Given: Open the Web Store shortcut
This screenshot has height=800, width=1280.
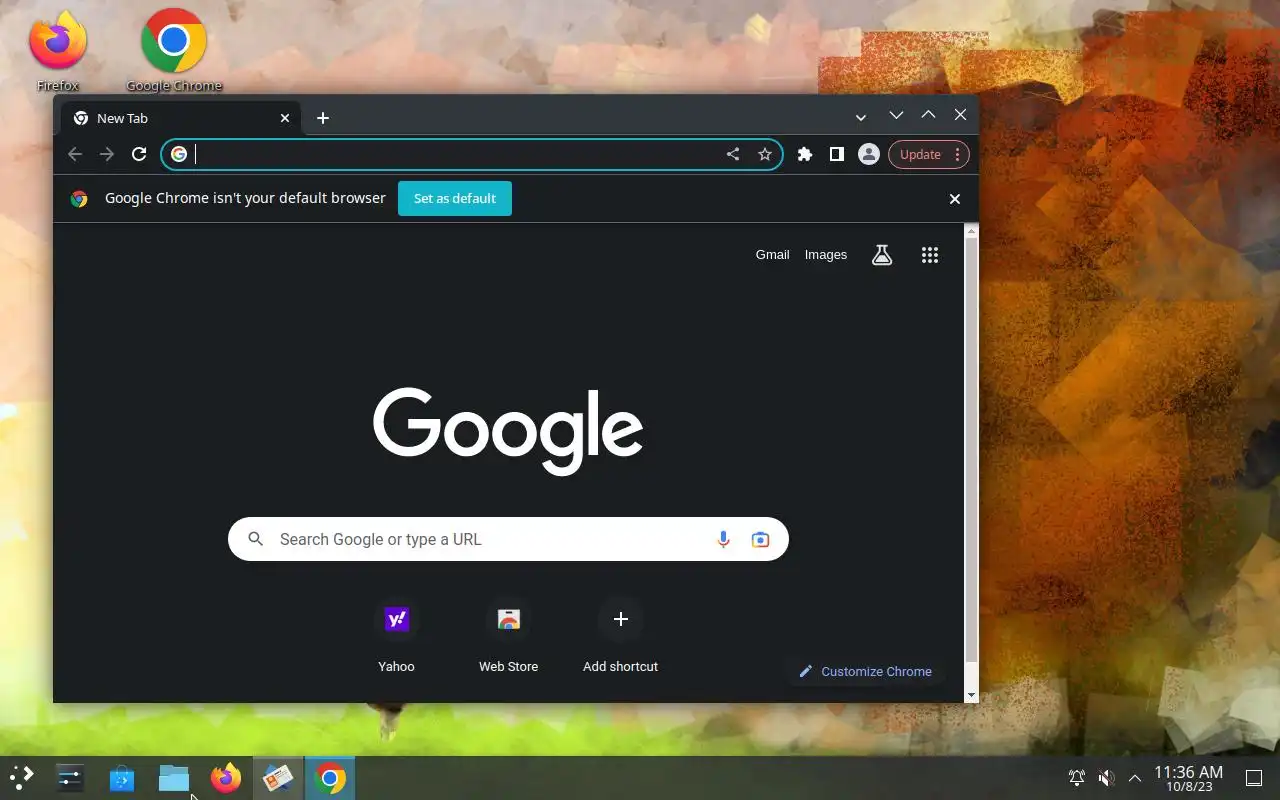Looking at the screenshot, I should pos(508,633).
